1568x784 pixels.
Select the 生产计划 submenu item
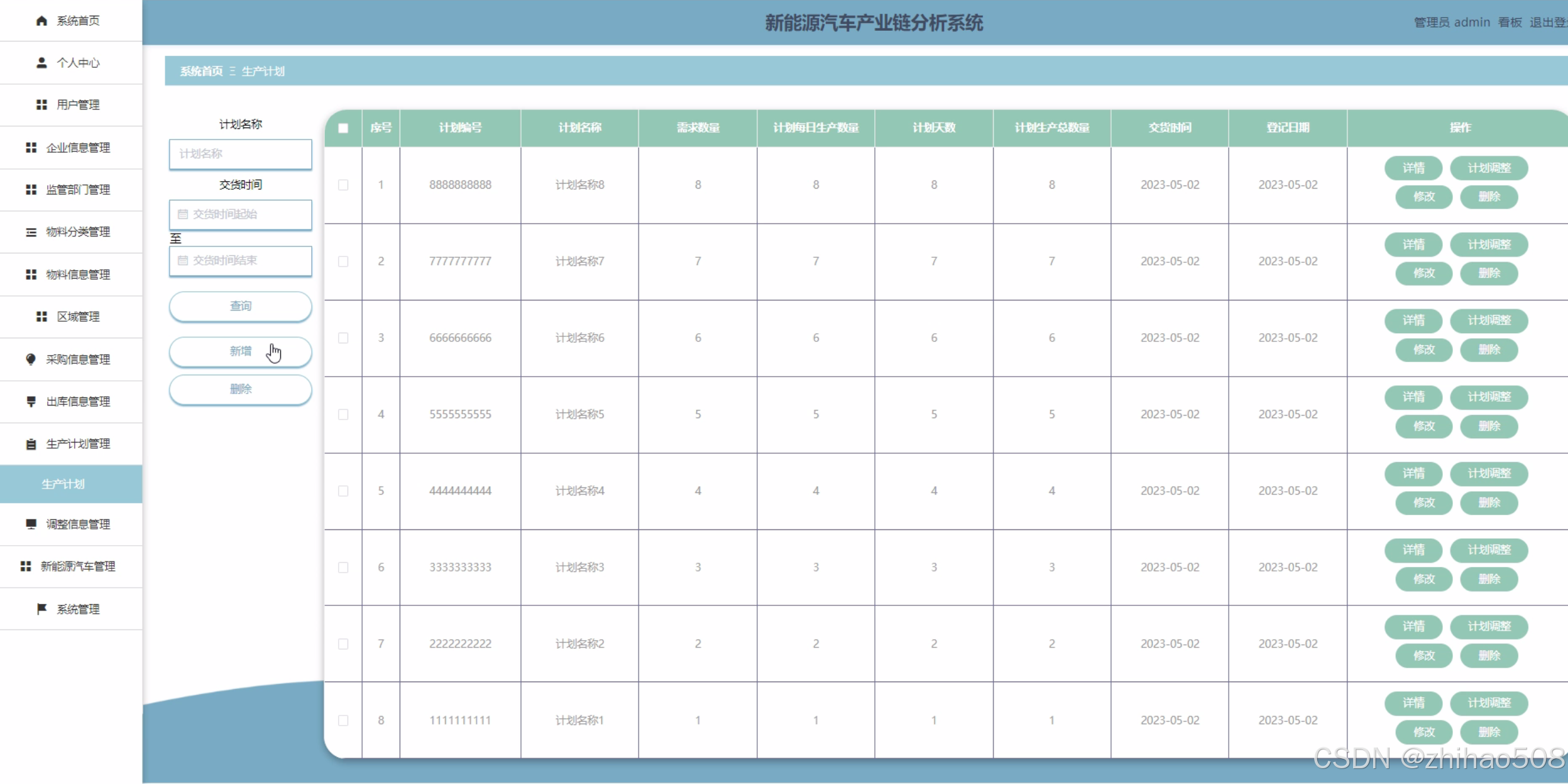63,484
